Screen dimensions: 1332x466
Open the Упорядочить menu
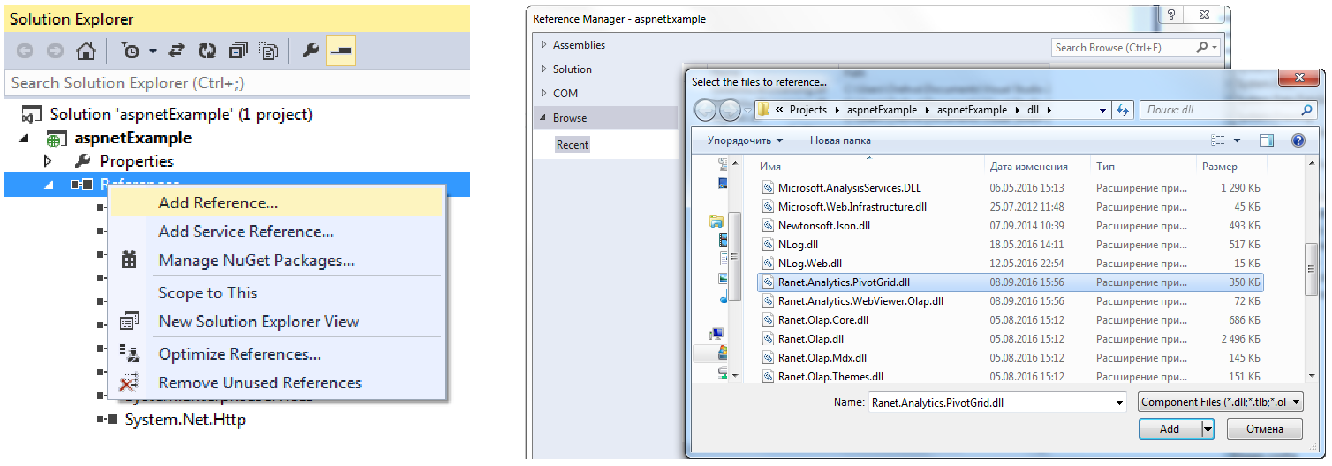pos(745,141)
